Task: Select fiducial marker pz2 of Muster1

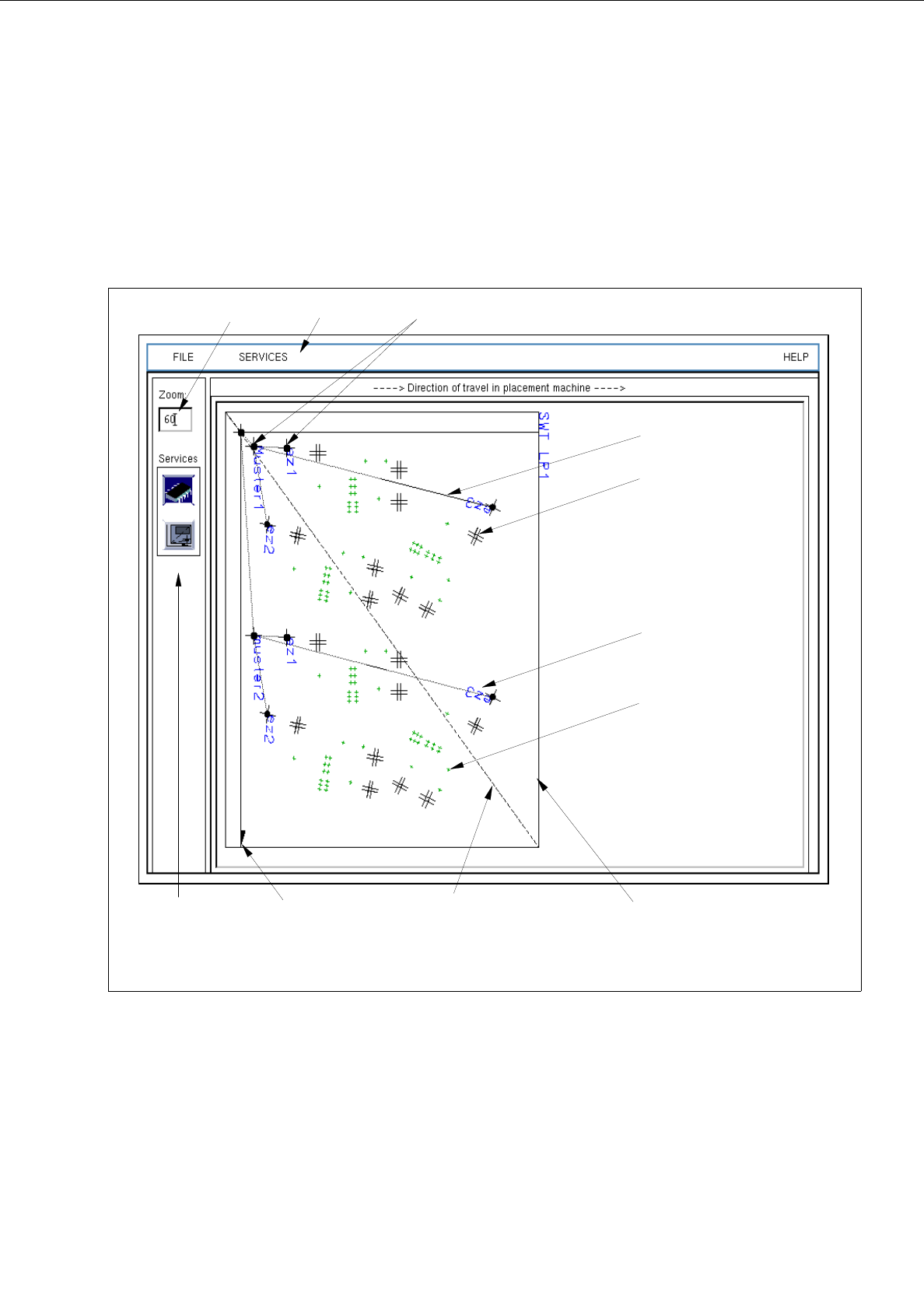Action: pos(268,524)
